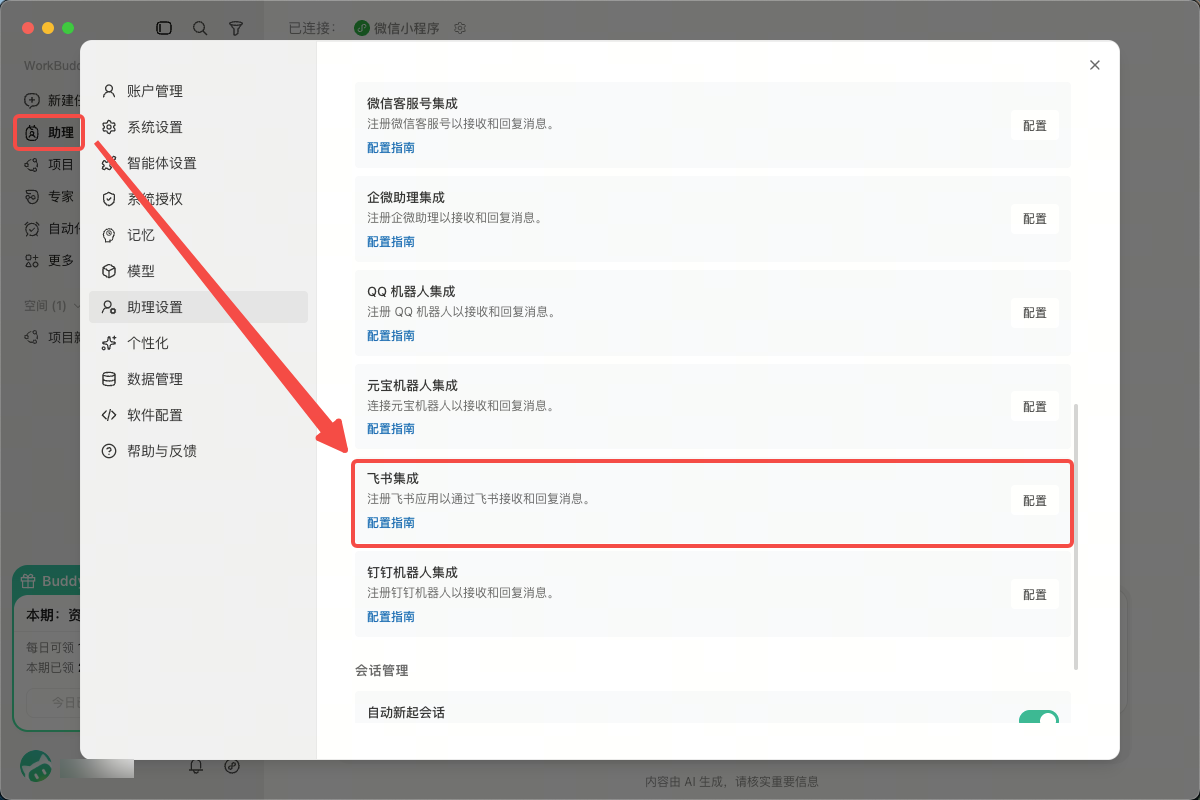This screenshot has height=800, width=1200.
Task: Open 助理 in main left sidebar
Action: 49,132
